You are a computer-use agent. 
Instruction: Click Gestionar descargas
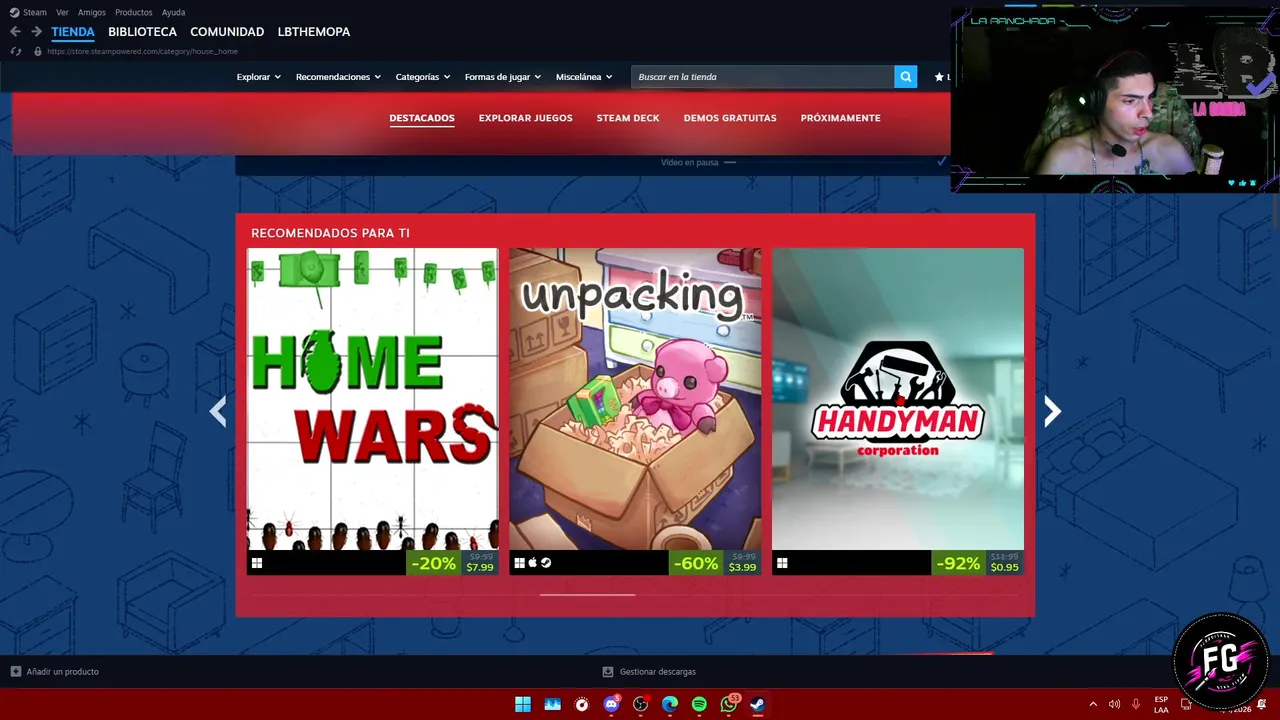(658, 672)
